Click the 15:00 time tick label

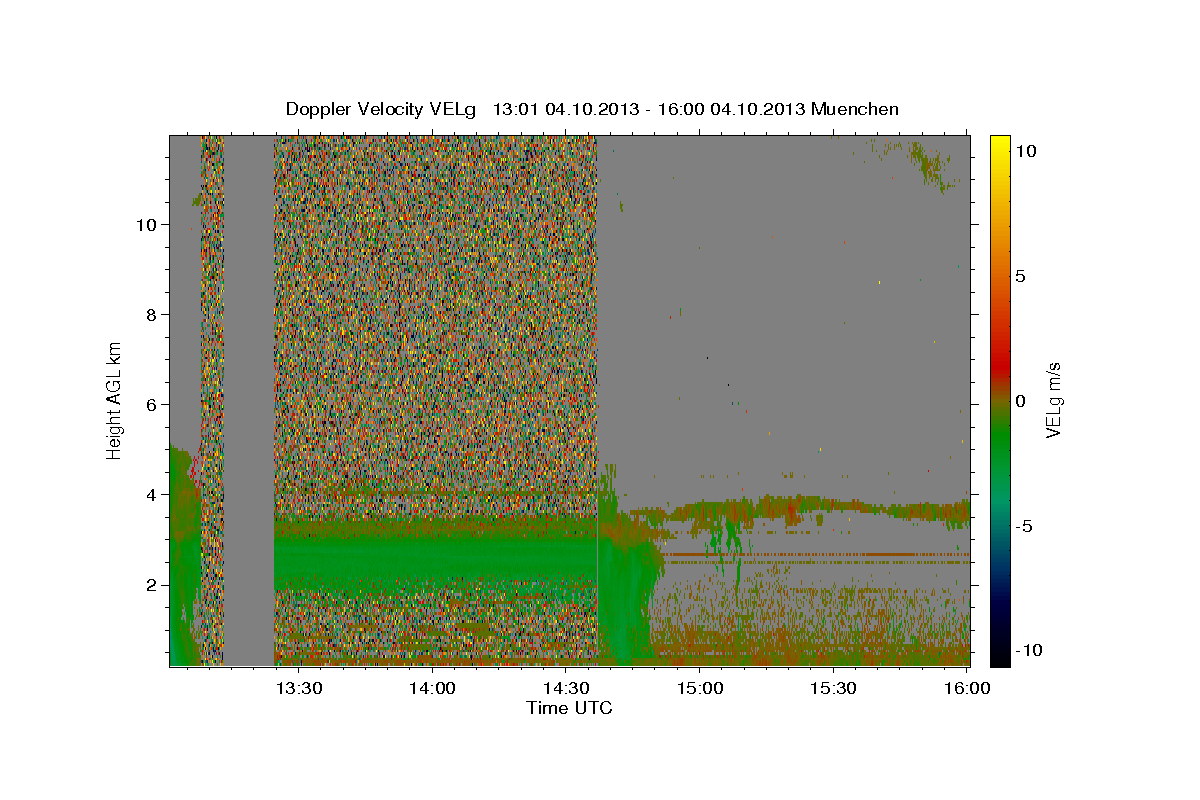tap(699, 688)
